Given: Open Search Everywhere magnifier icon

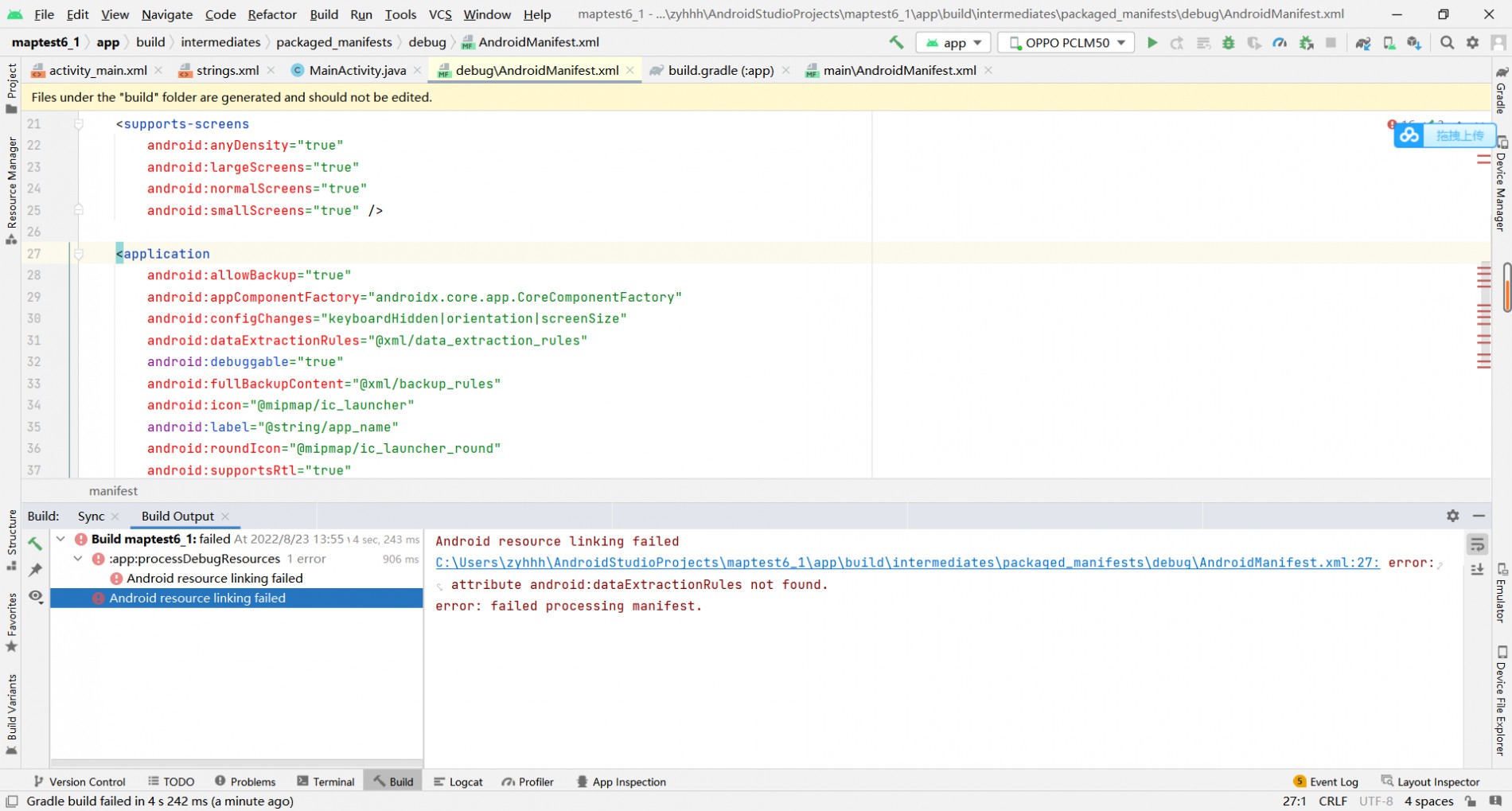Looking at the screenshot, I should [x=1447, y=43].
